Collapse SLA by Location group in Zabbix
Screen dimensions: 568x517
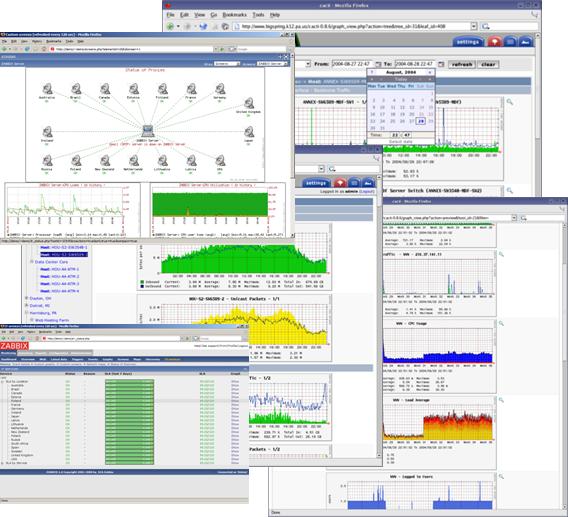(3, 382)
